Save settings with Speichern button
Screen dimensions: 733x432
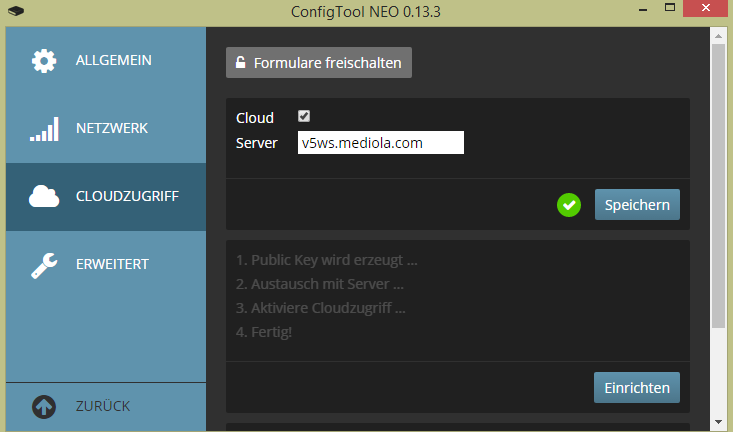coord(637,205)
